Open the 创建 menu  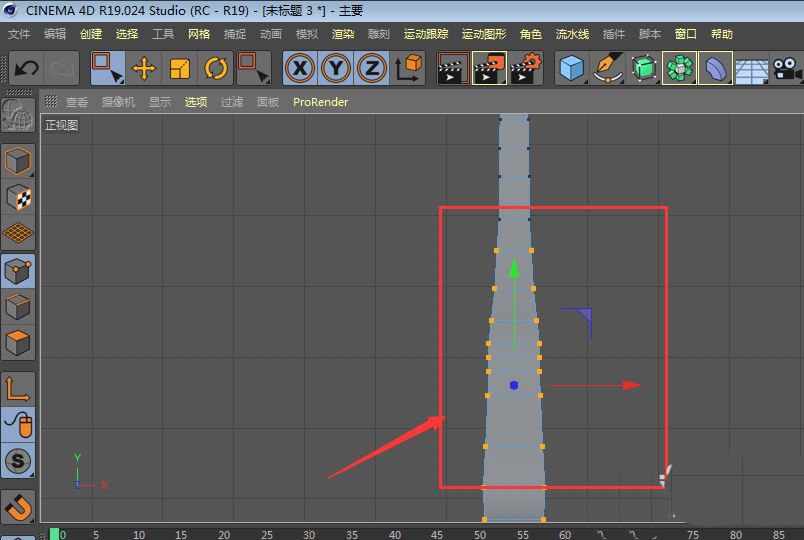tap(91, 34)
